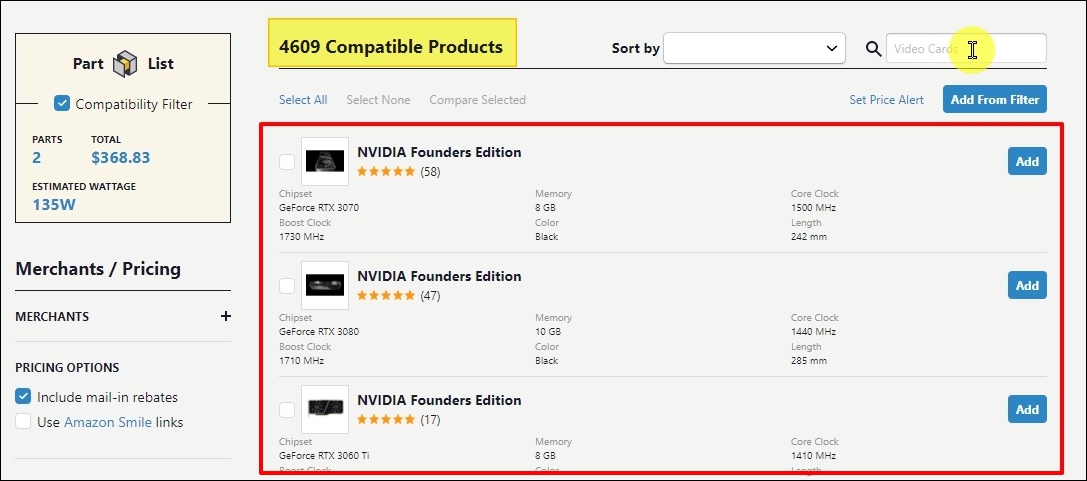The height and width of the screenshot is (481, 1087).
Task: Click the parts count 2
Action: (x=36, y=157)
